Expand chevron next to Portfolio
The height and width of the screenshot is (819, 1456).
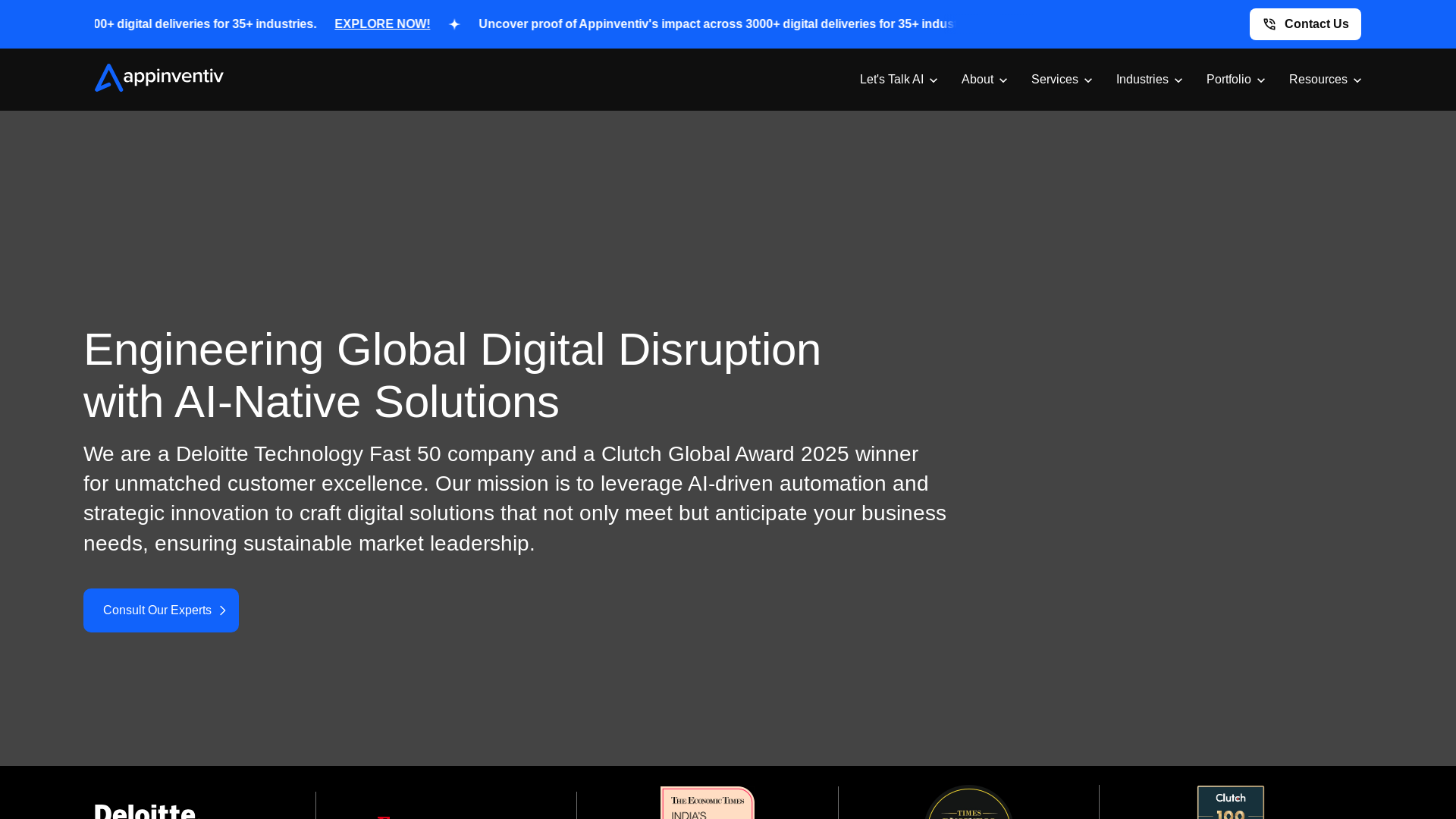[x=1260, y=80]
